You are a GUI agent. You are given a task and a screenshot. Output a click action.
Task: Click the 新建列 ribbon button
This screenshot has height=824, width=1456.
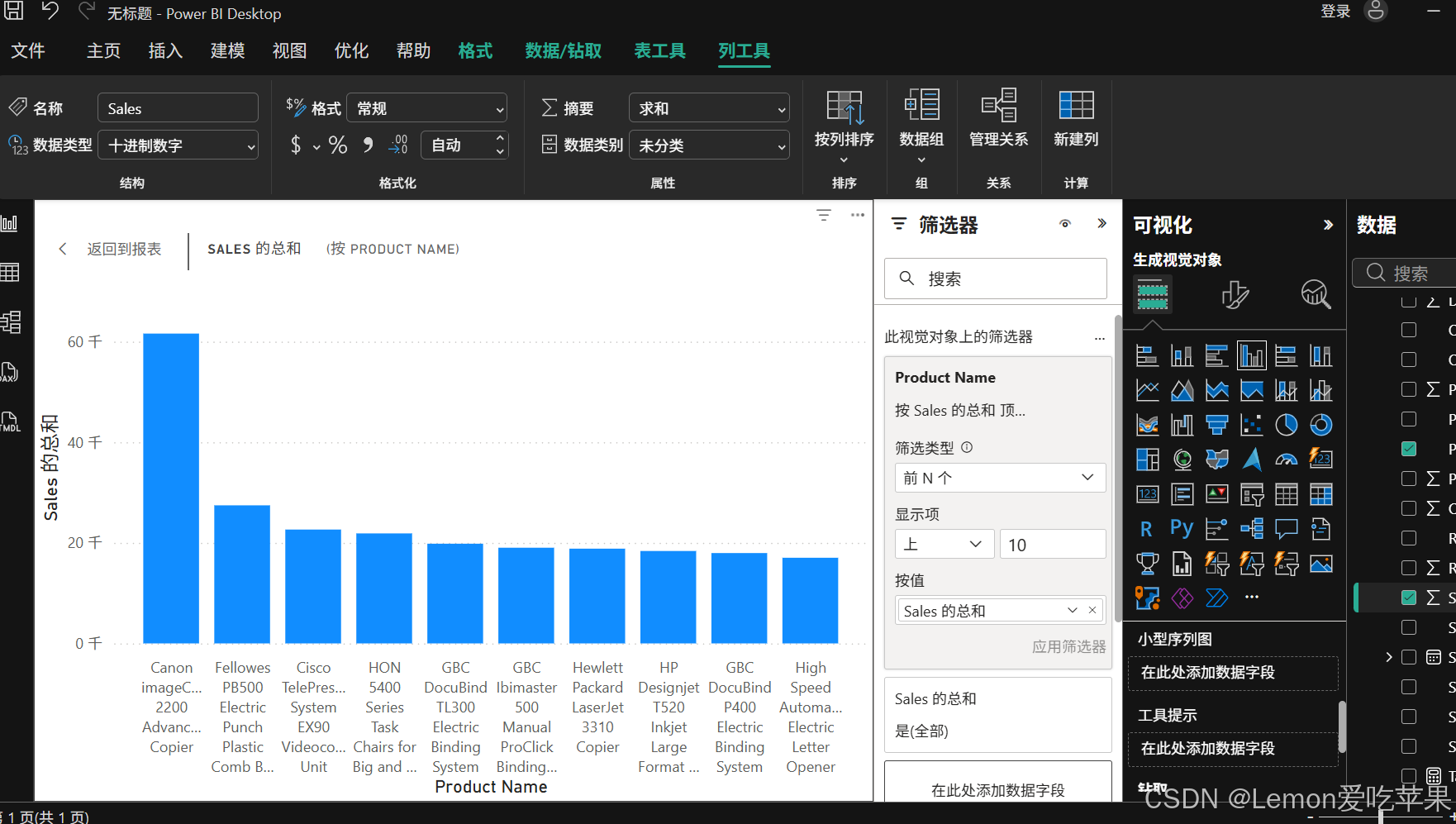tap(1076, 120)
